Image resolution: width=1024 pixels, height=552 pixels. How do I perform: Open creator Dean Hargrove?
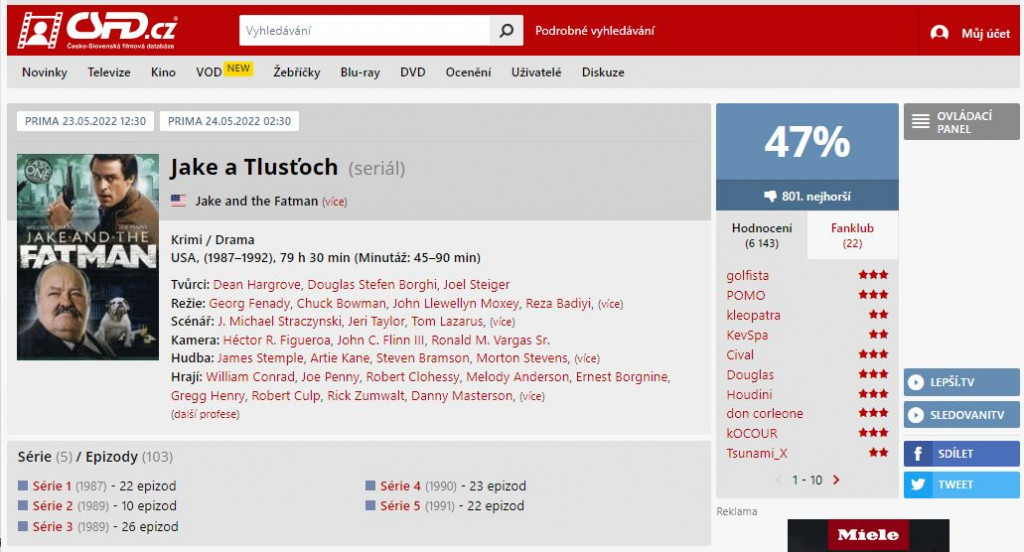click(257, 285)
